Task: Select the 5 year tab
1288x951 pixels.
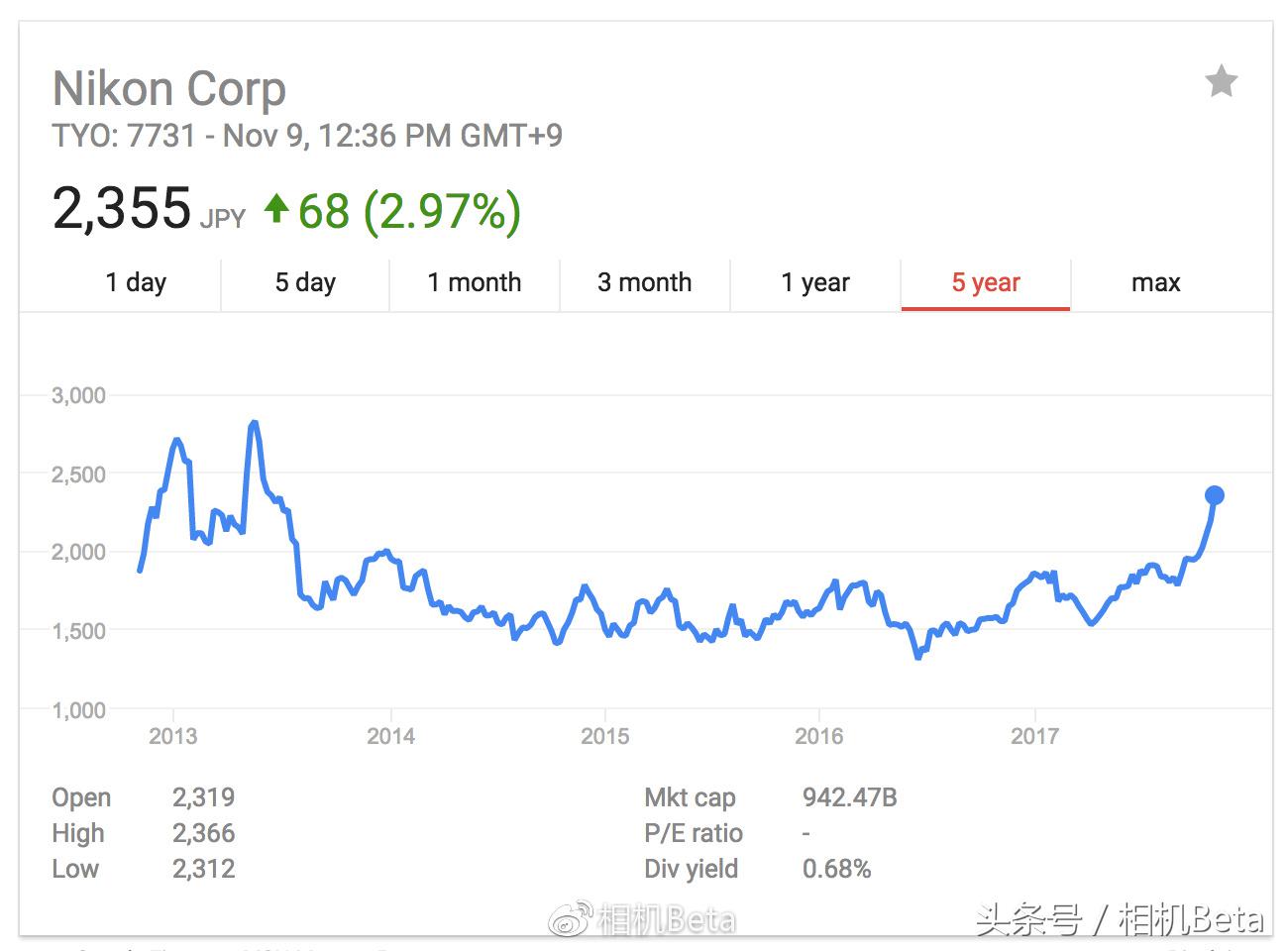Action: click(985, 282)
